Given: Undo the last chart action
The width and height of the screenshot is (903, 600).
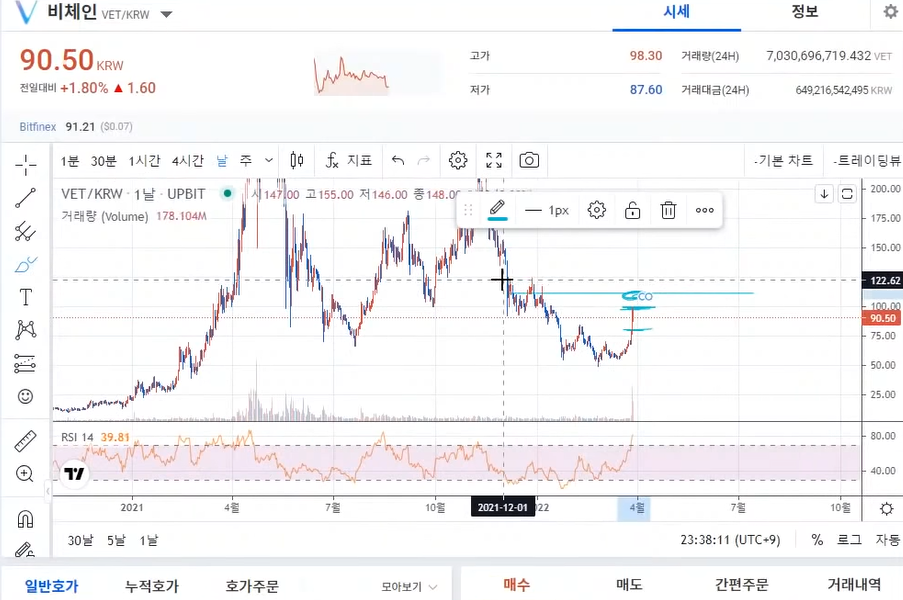Looking at the screenshot, I should click(x=398, y=160).
